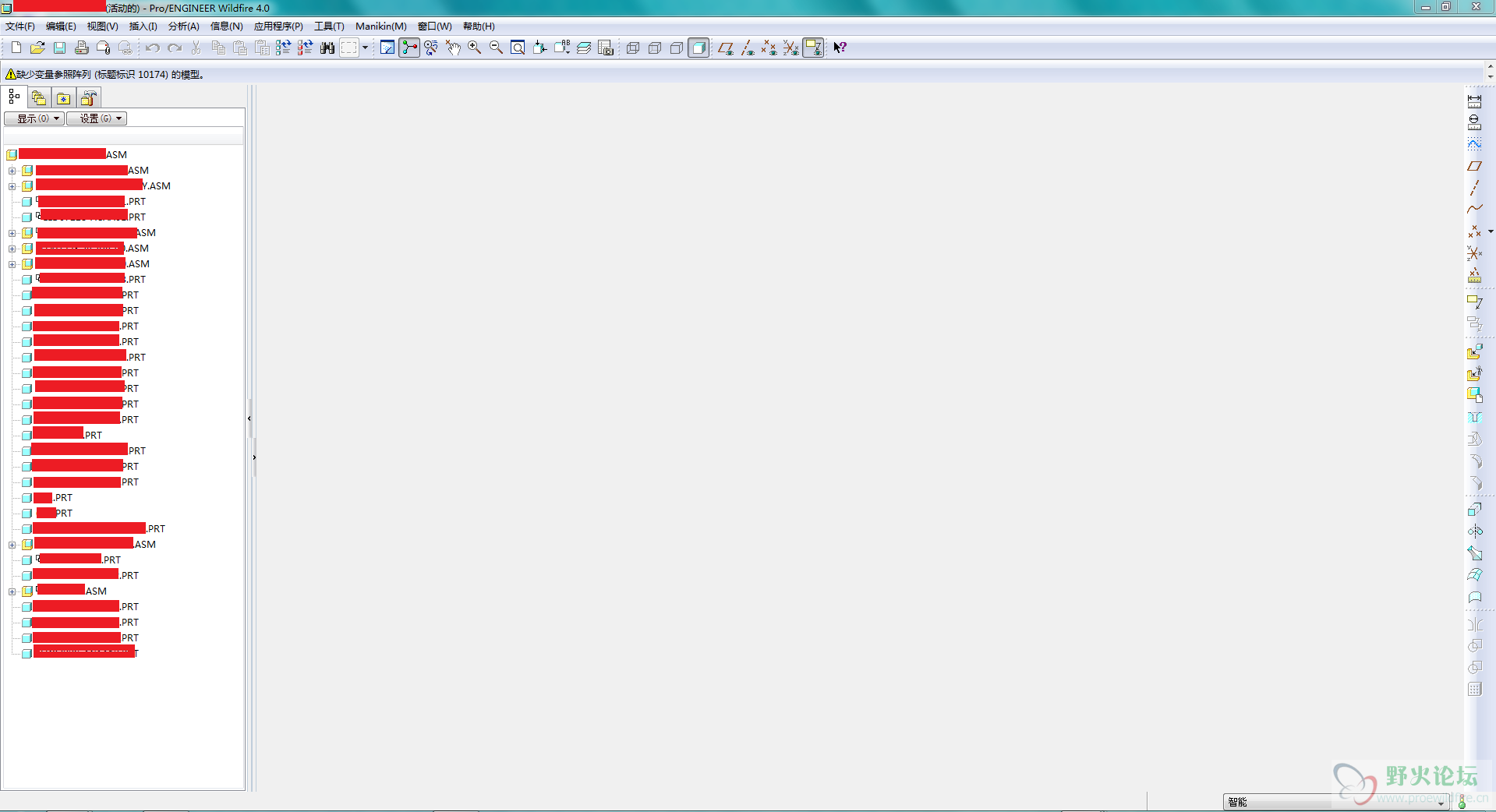Open an existing model with the Open folder icon
Image resolution: width=1496 pixels, height=812 pixels.
(37, 48)
